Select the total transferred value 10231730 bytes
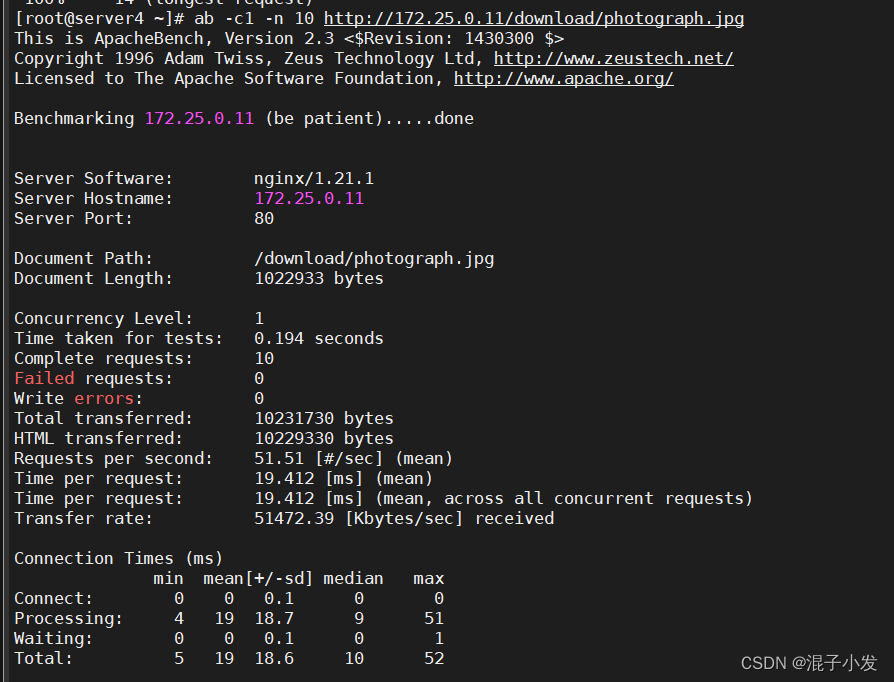 [x=324, y=418]
